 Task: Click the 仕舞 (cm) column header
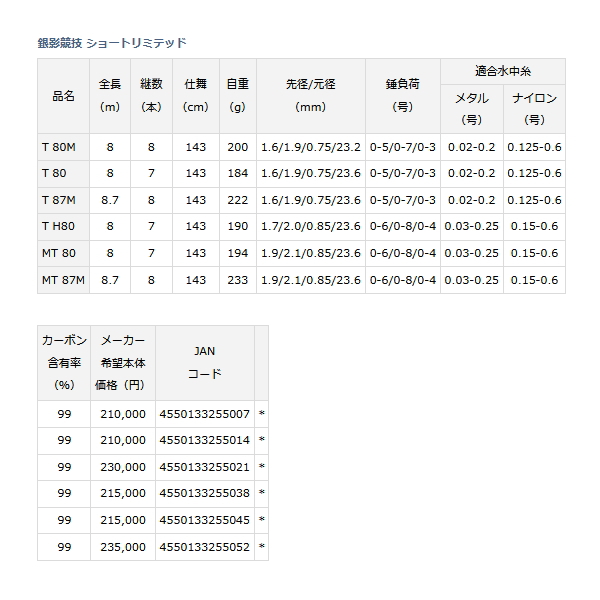pos(196,96)
